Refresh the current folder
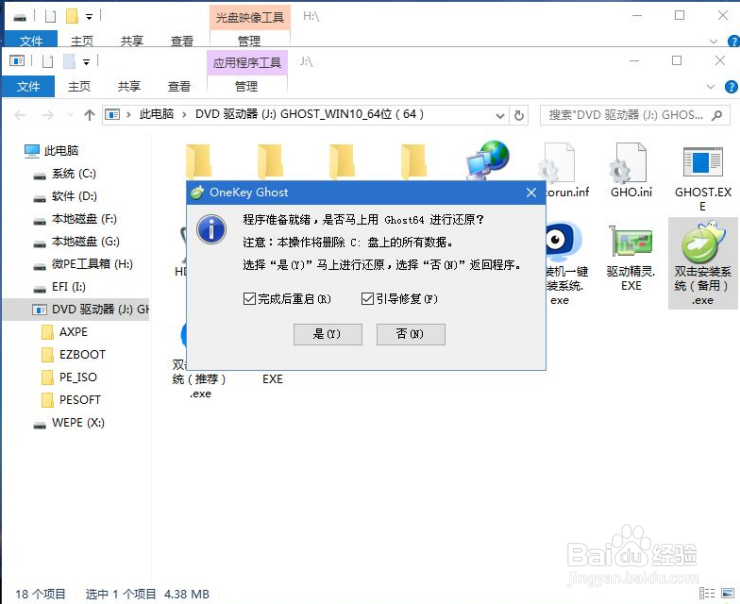The width and height of the screenshot is (740, 604). click(519, 115)
